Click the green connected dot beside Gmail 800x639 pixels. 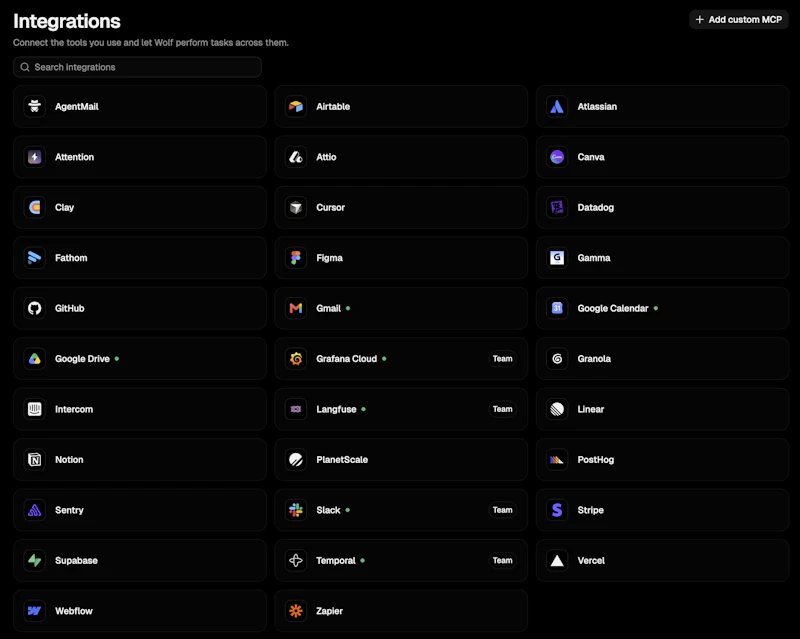(x=348, y=308)
